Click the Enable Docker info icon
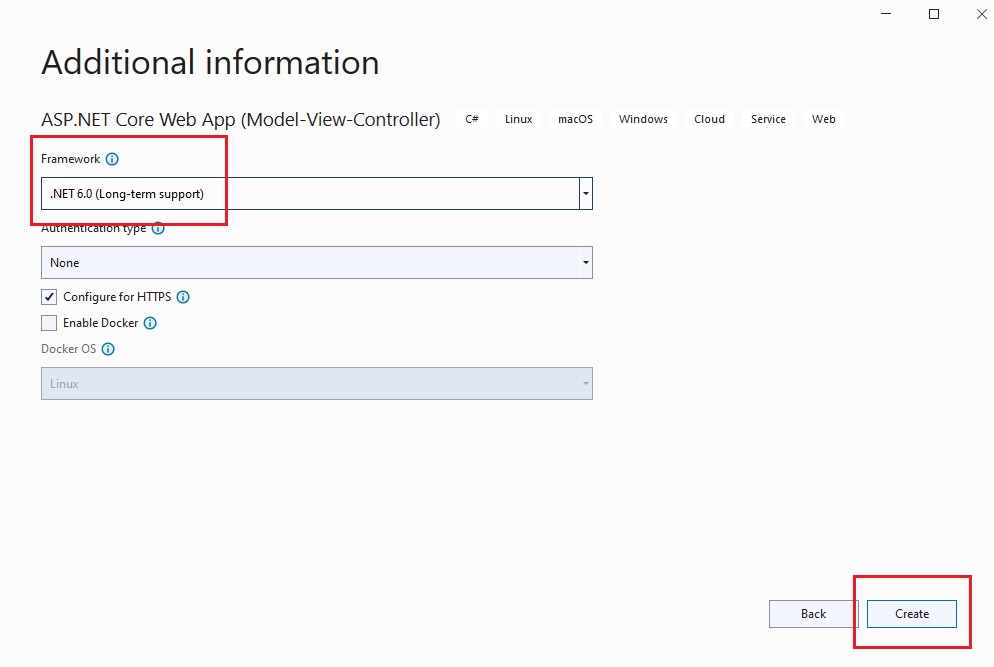 click(x=150, y=323)
